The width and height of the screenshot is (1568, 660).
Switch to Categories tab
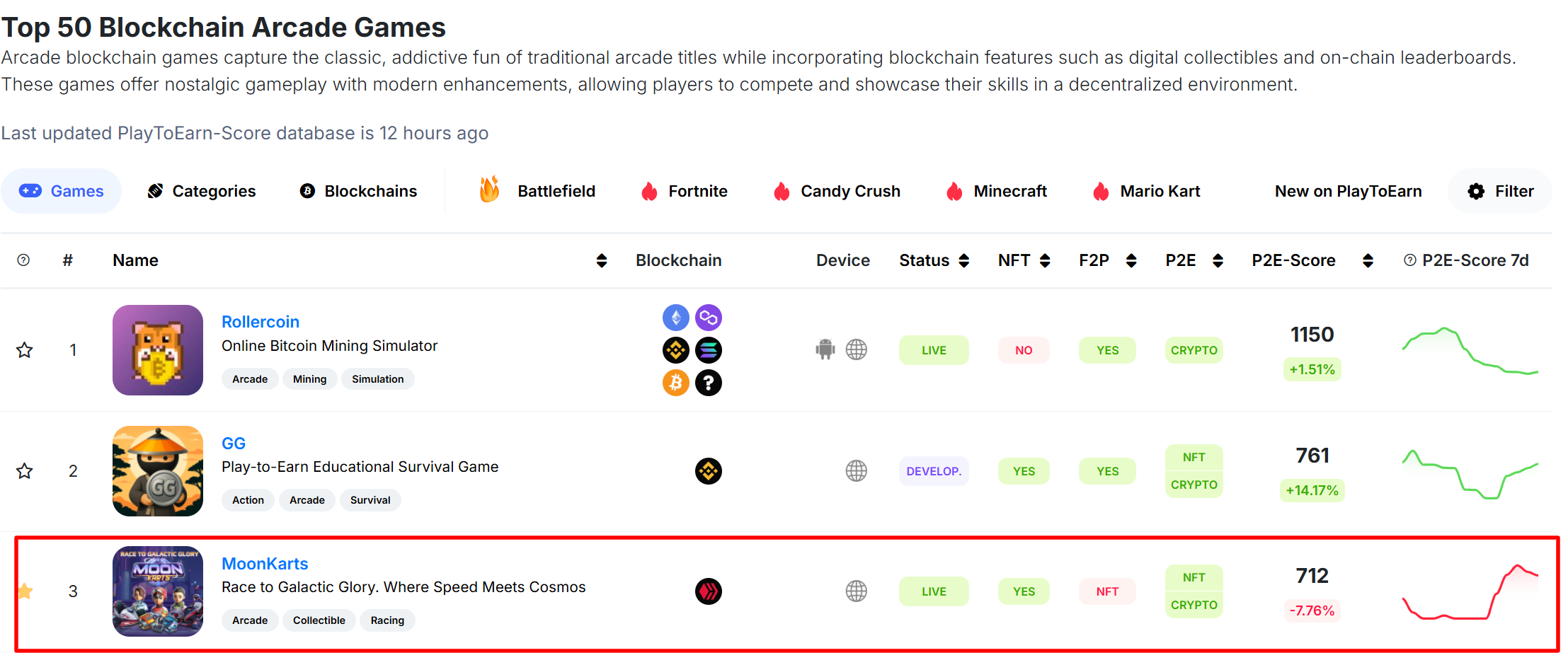(x=202, y=191)
